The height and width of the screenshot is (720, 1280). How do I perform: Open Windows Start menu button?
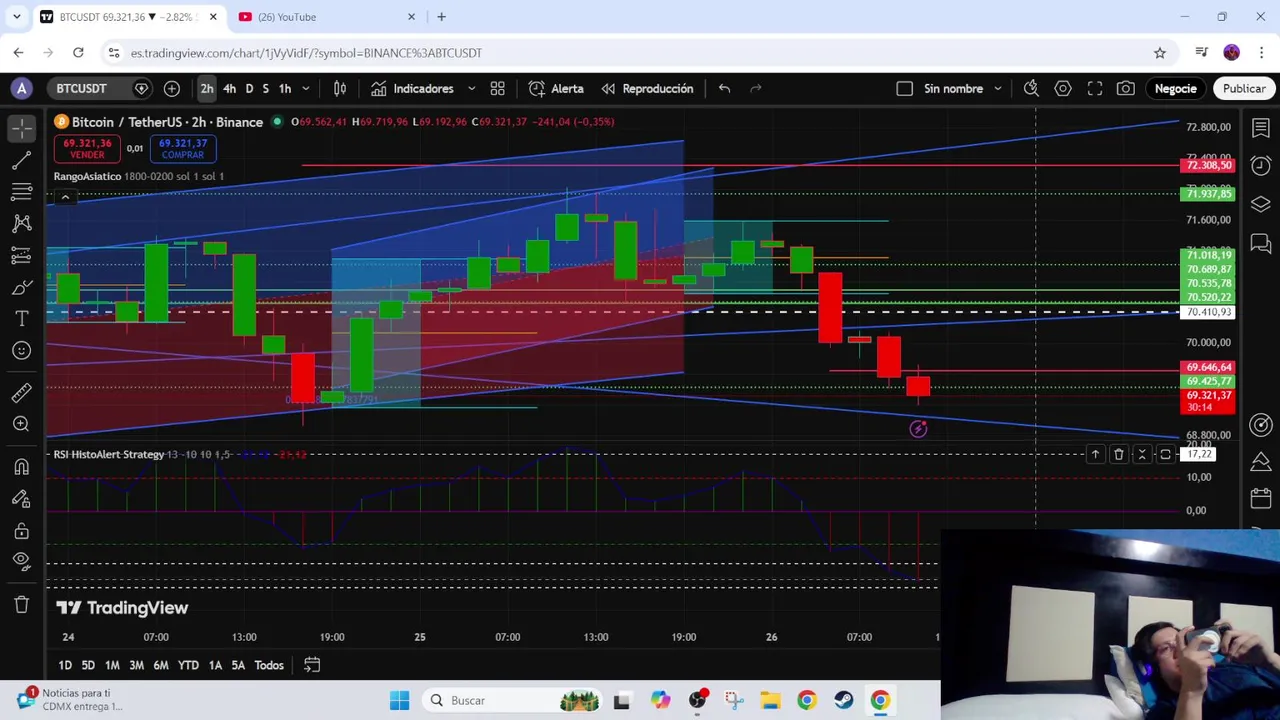tap(399, 701)
